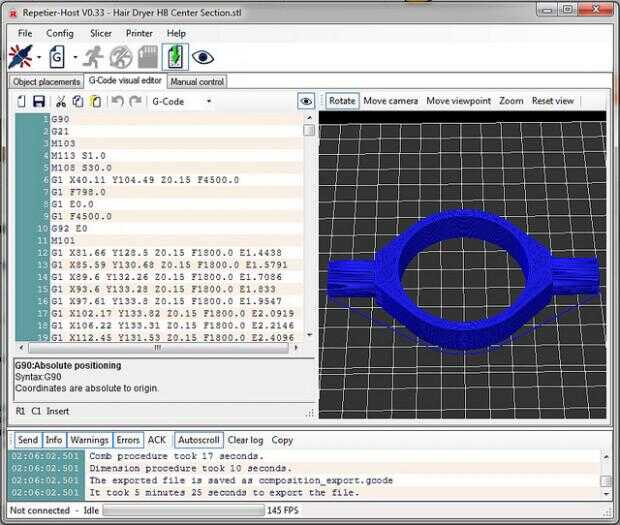620x525 pixels.
Task: Toggle the eye preview icon in editor
Action: [x=306, y=101]
